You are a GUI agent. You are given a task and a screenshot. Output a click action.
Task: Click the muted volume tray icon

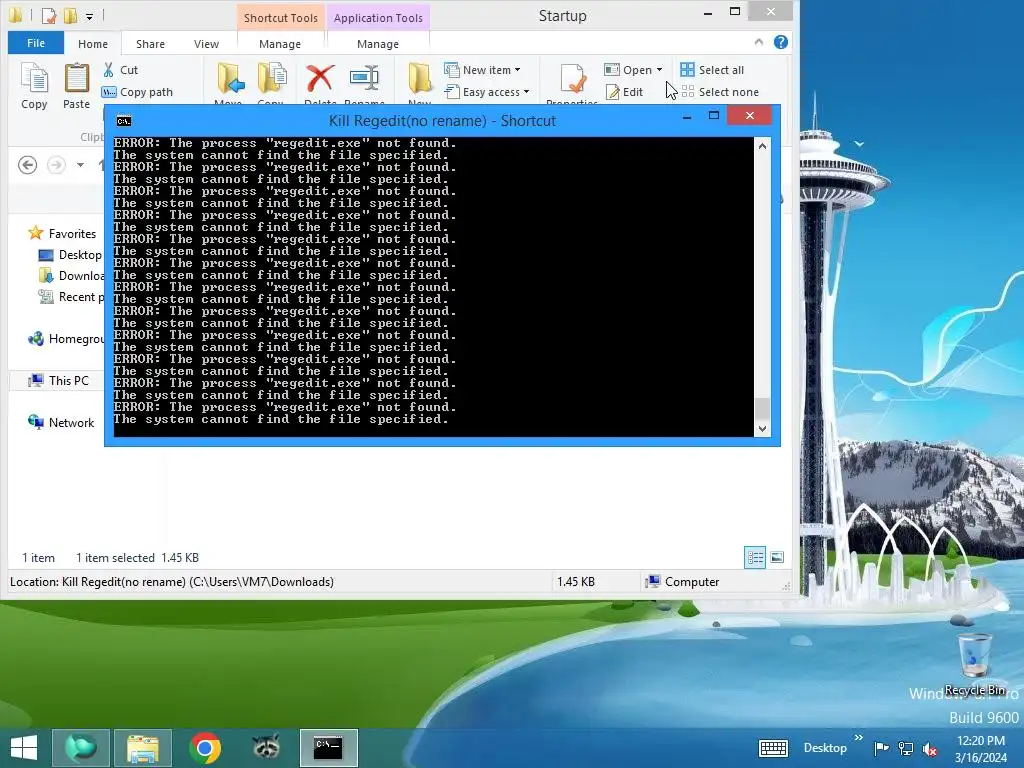pos(929,748)
